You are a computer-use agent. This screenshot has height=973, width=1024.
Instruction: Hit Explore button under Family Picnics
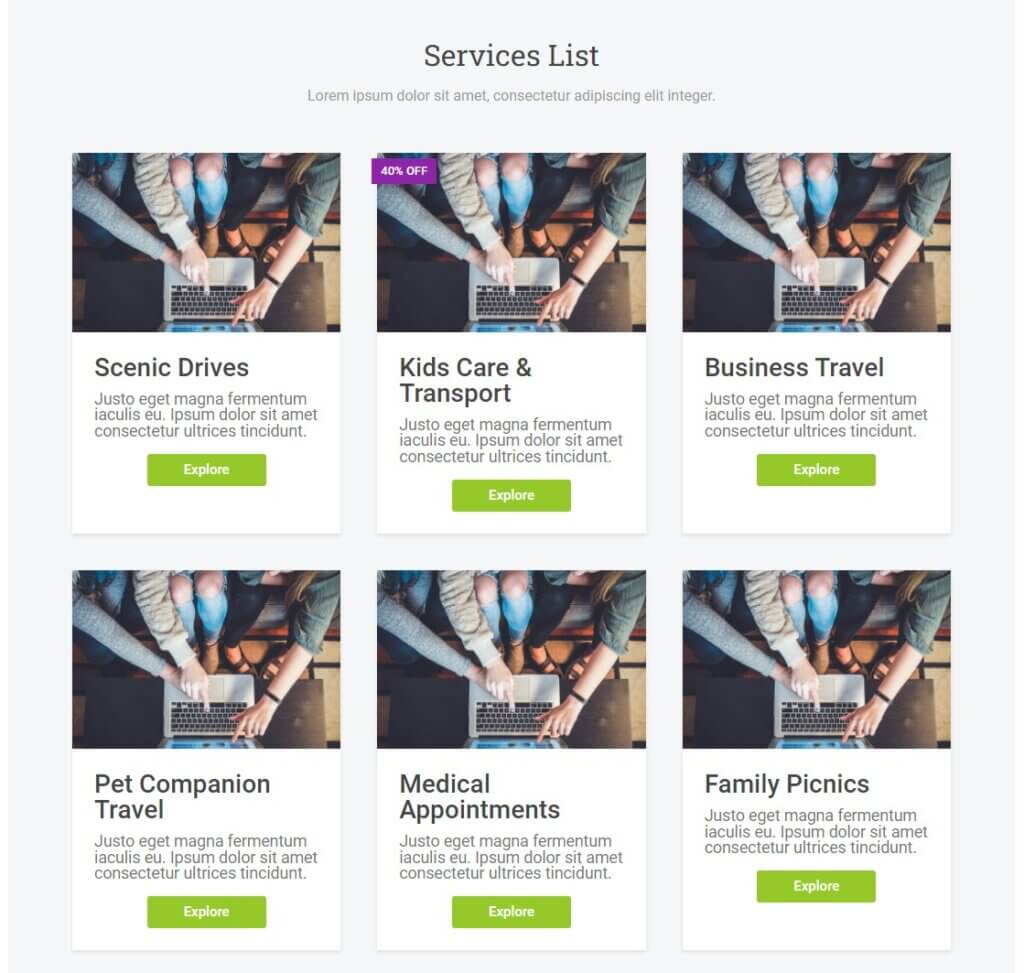(x=816, y=886)
